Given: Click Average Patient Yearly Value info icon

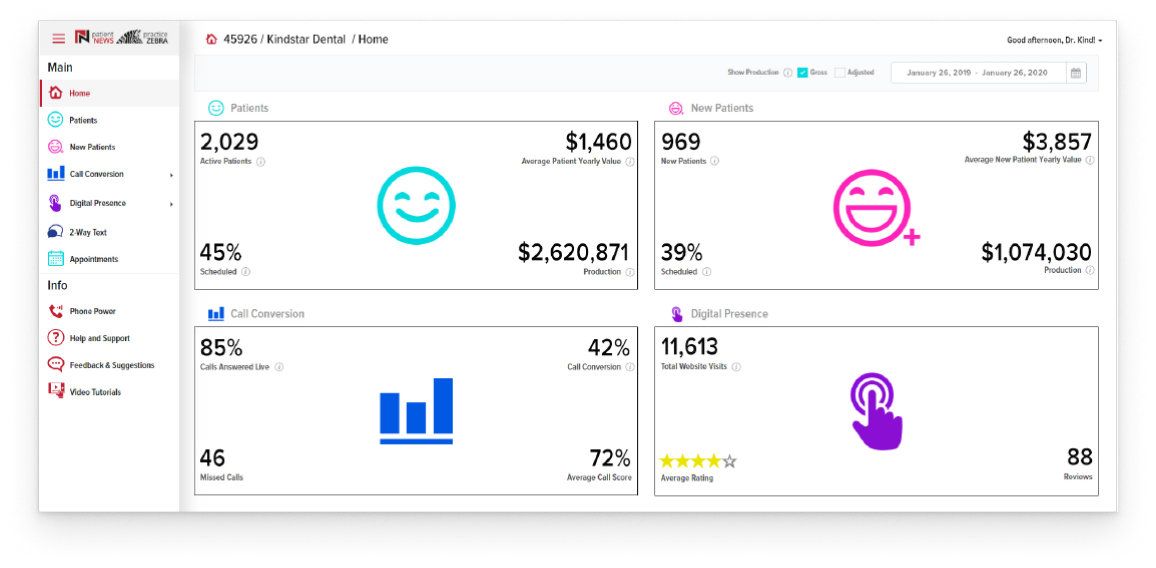Looking at the screenshot, I should click(x=630, y=162).
